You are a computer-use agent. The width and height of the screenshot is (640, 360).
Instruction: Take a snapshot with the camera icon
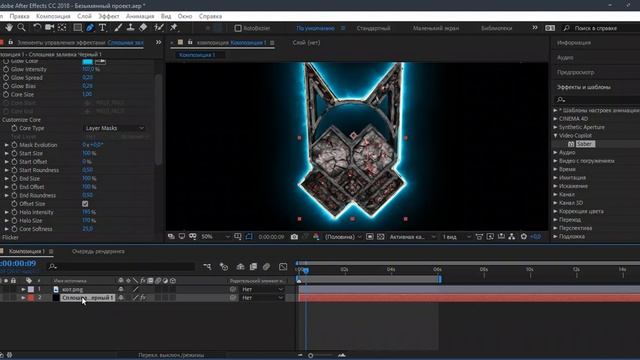294,237
